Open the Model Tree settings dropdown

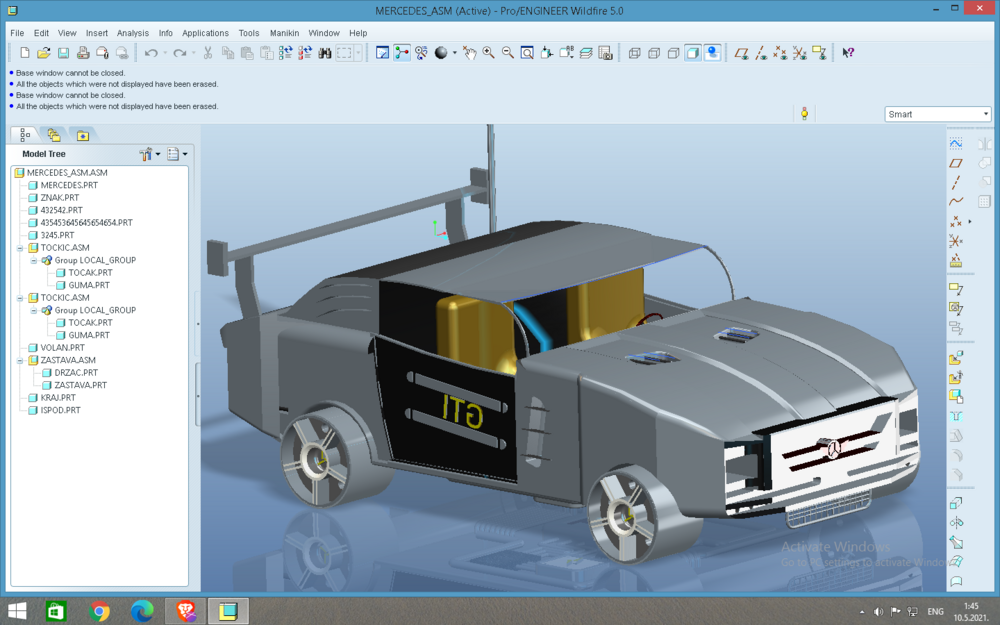tap(150, 154)
